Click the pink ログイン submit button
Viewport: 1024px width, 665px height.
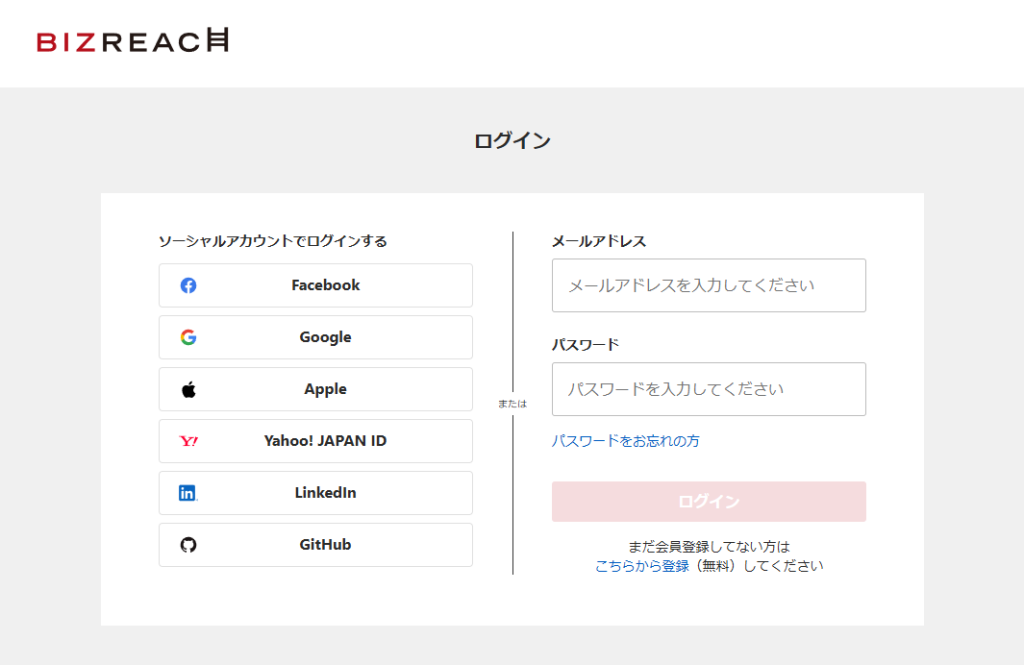709,502
